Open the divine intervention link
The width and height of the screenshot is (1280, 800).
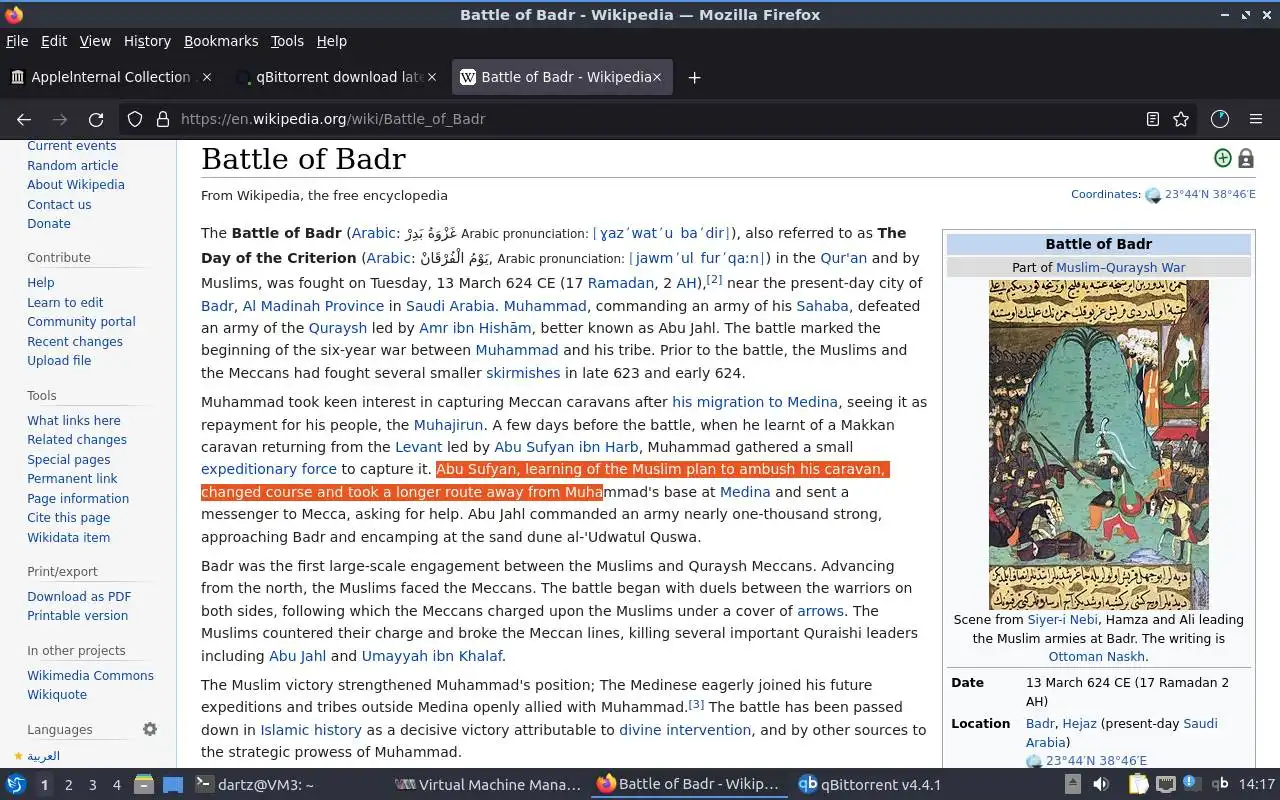685,730
